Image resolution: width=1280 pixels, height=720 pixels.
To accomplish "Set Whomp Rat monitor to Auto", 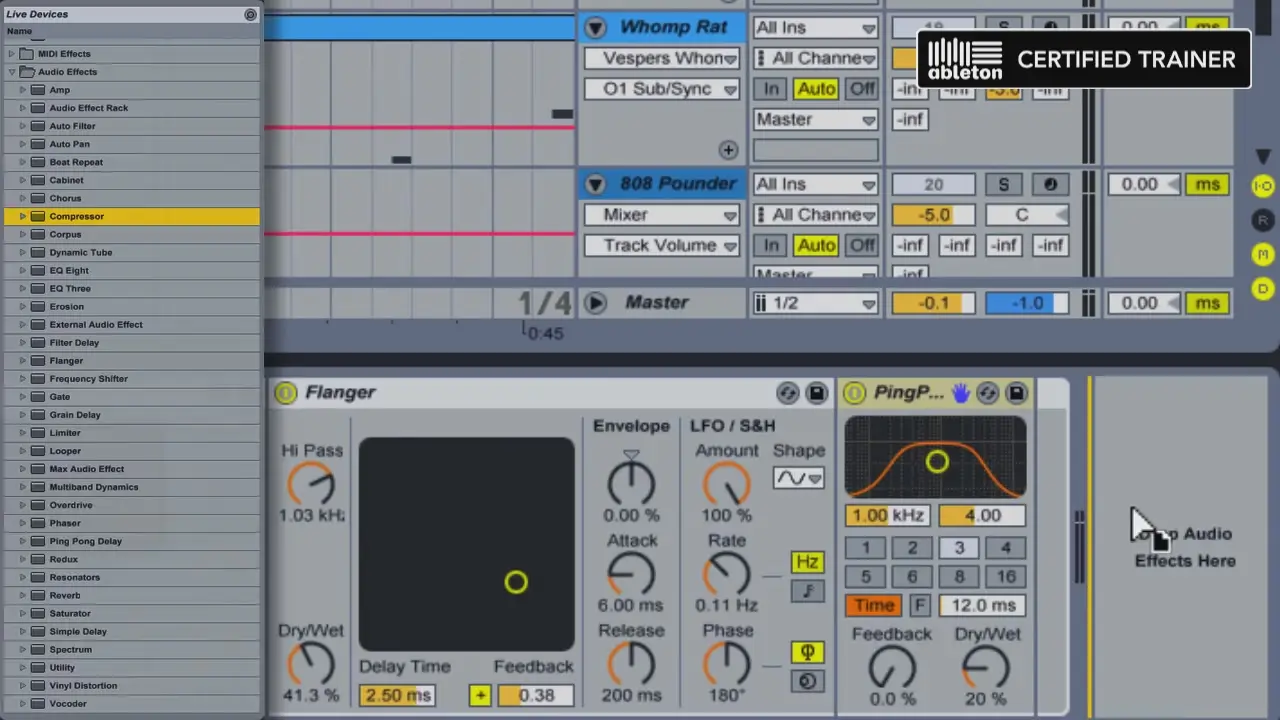I will tap(816, 89).
